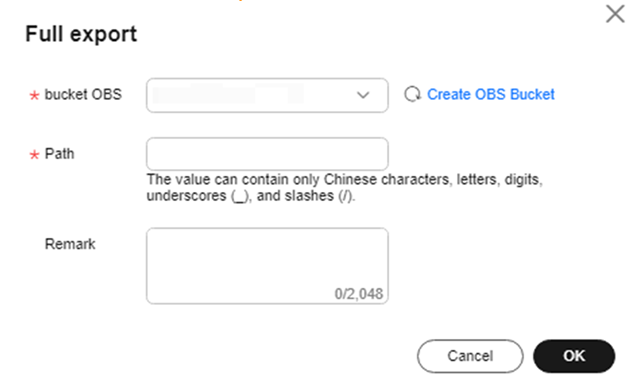Viewport: 642px width, 387px height.
Task: Click the underscores and slashes hint line
Action: click(x=251, y=196)
